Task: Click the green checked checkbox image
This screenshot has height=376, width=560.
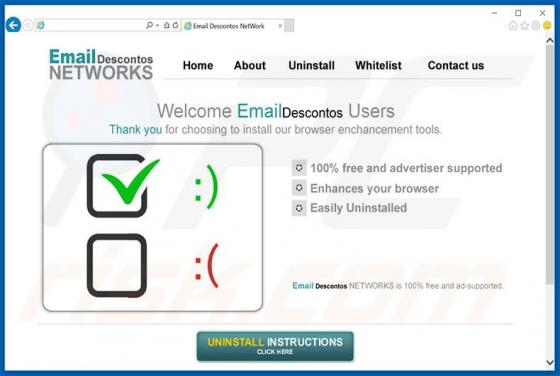Action: 123,186
